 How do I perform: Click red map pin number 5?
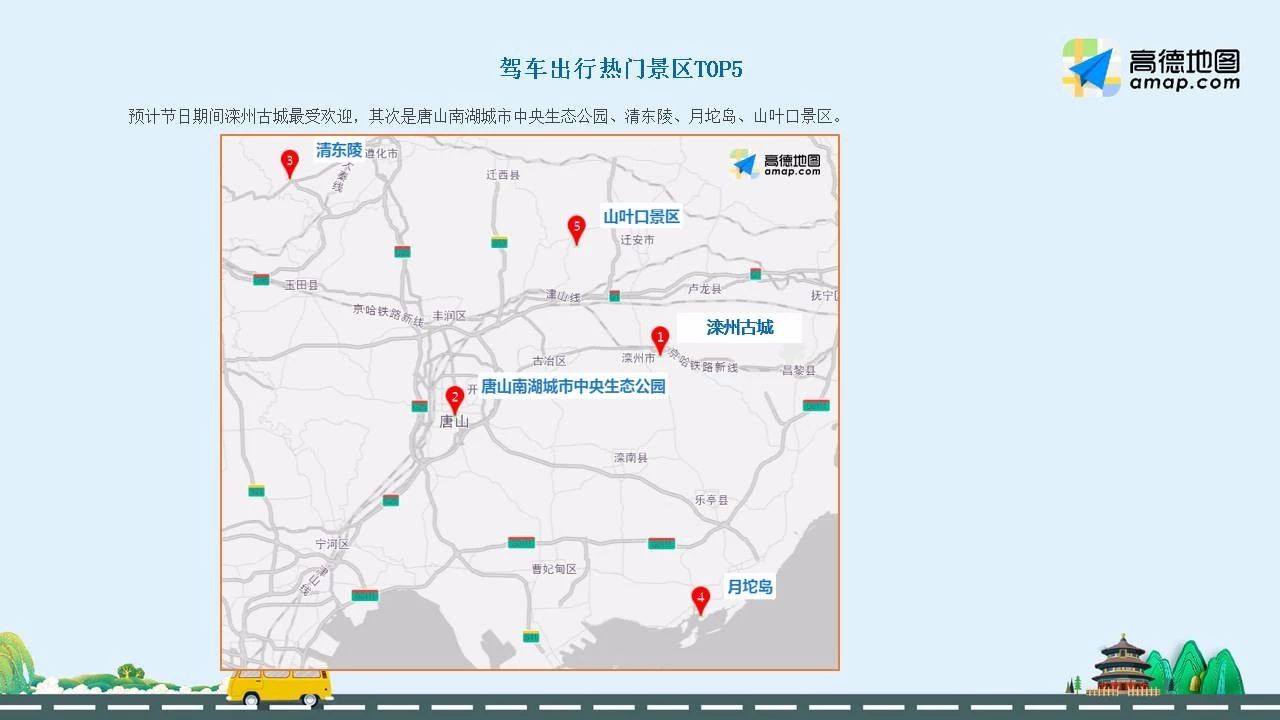(x=576, y=228)
